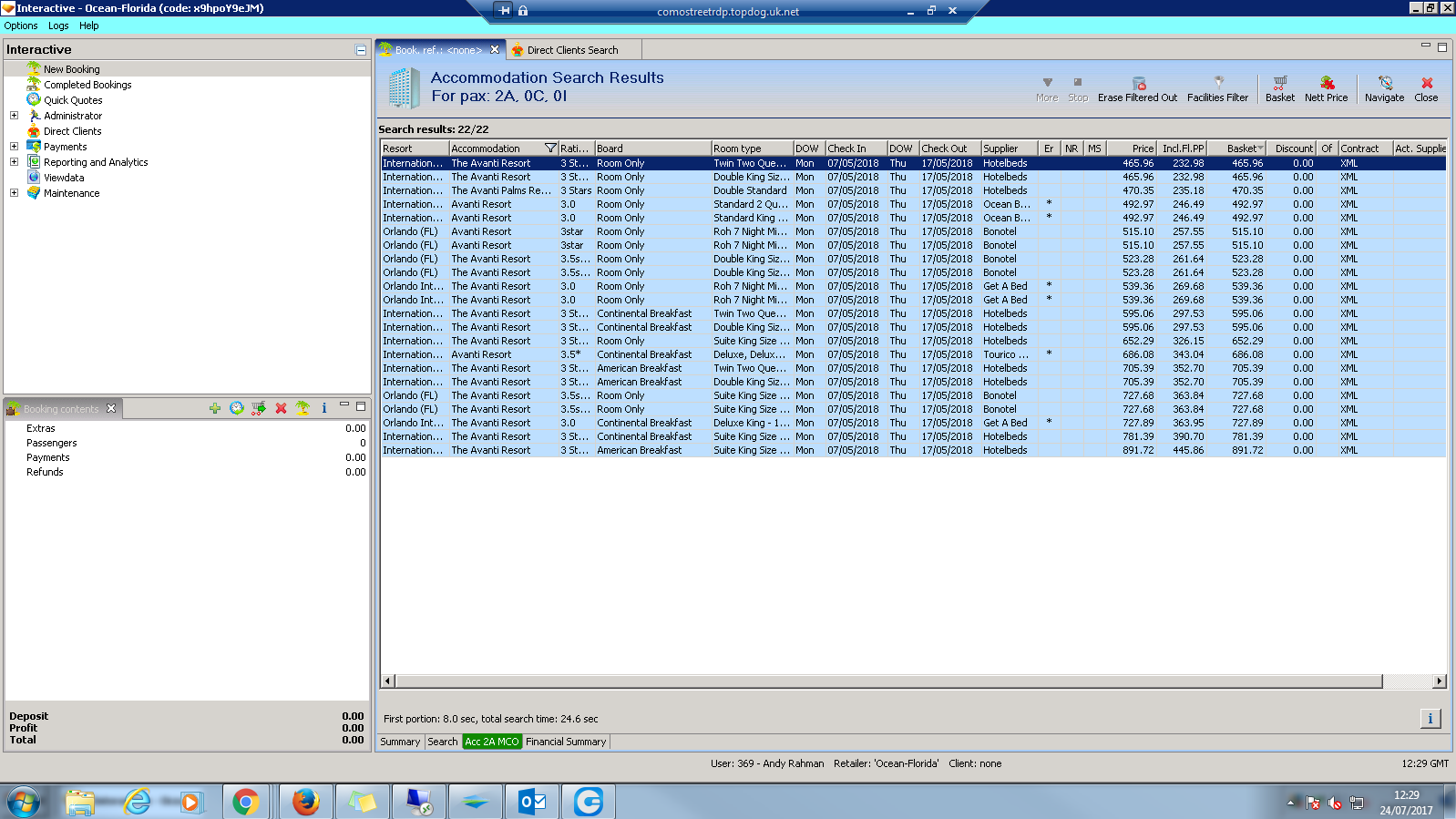
Task: Click the Navigate compass icon
Action: [x=1385, y=82]
